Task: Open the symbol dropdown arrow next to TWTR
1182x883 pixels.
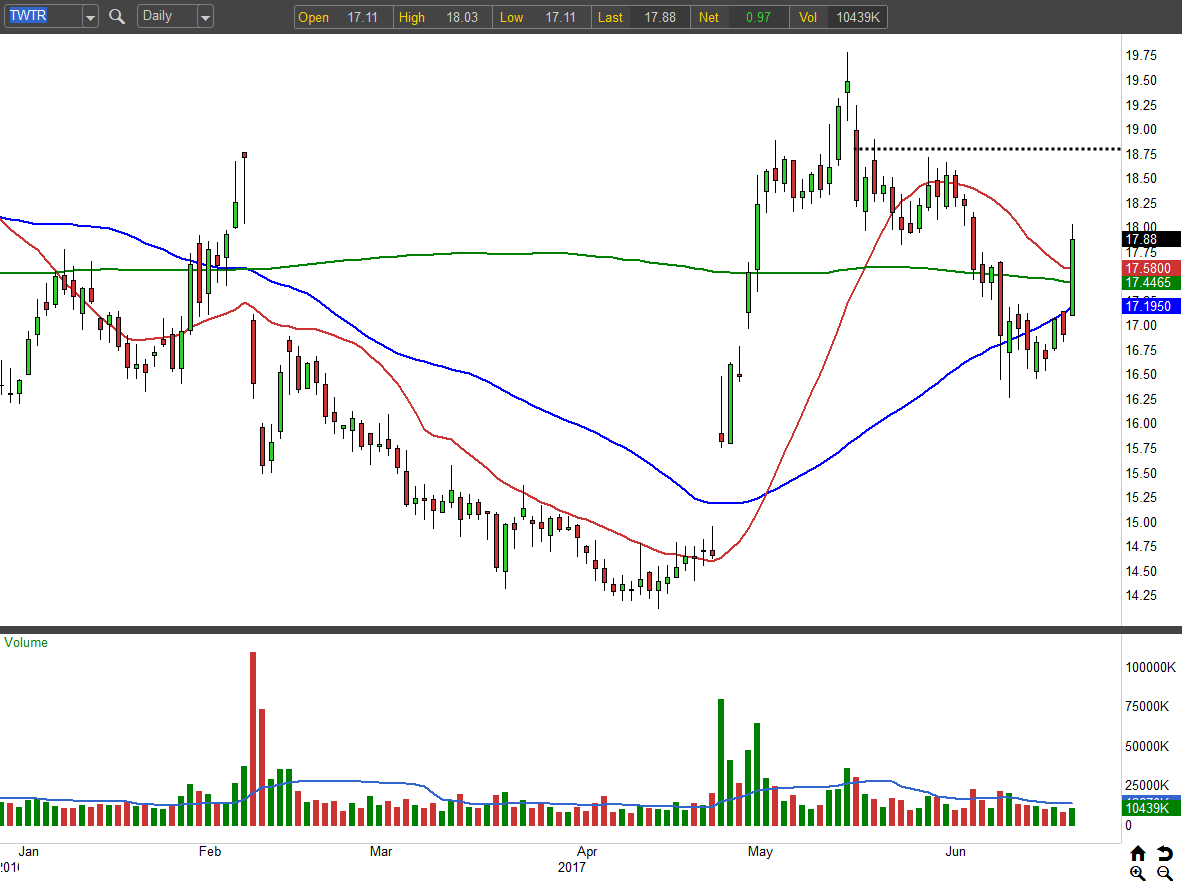Action: click(90, 17)
